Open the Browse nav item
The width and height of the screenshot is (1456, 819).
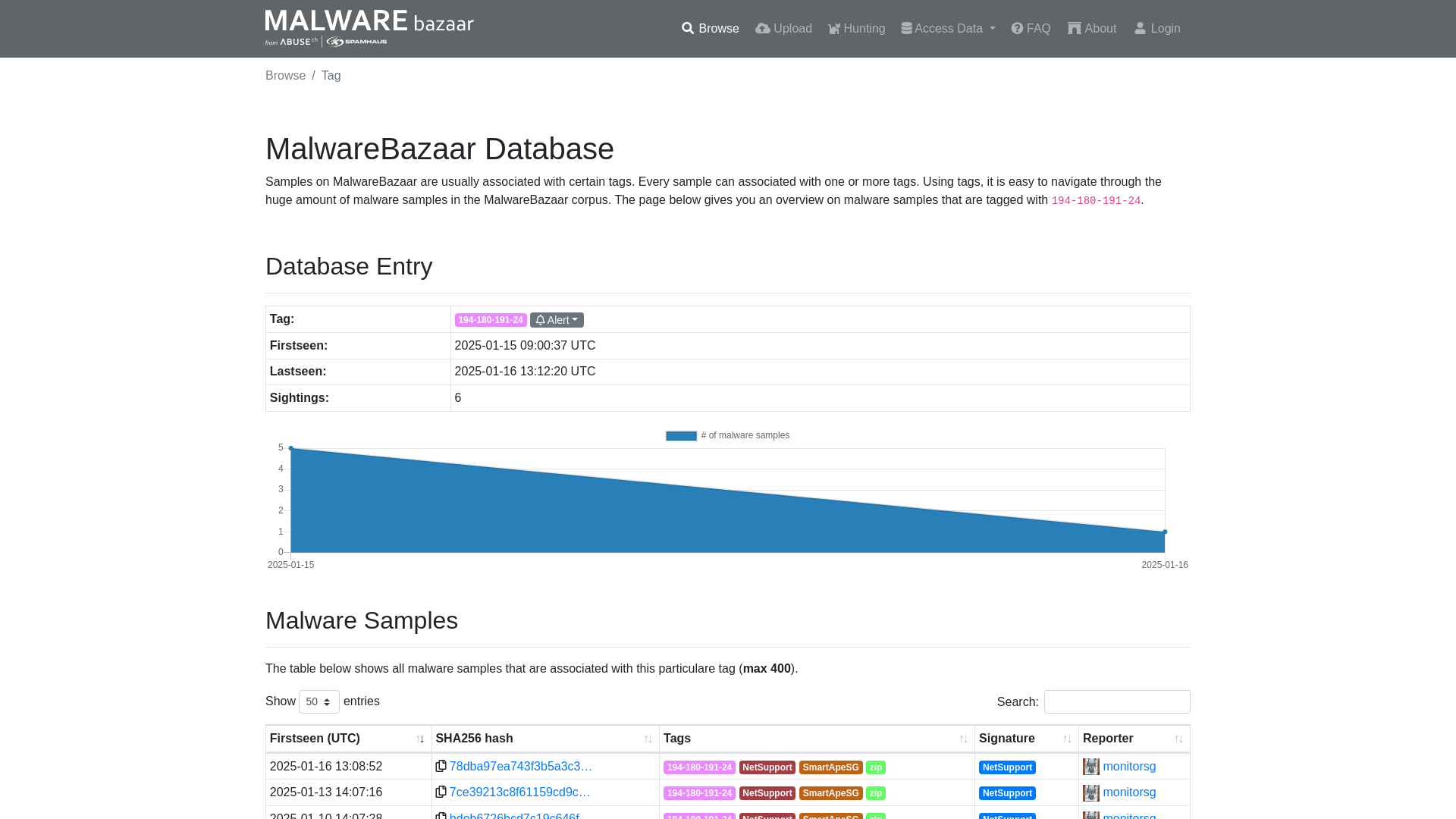710,29
